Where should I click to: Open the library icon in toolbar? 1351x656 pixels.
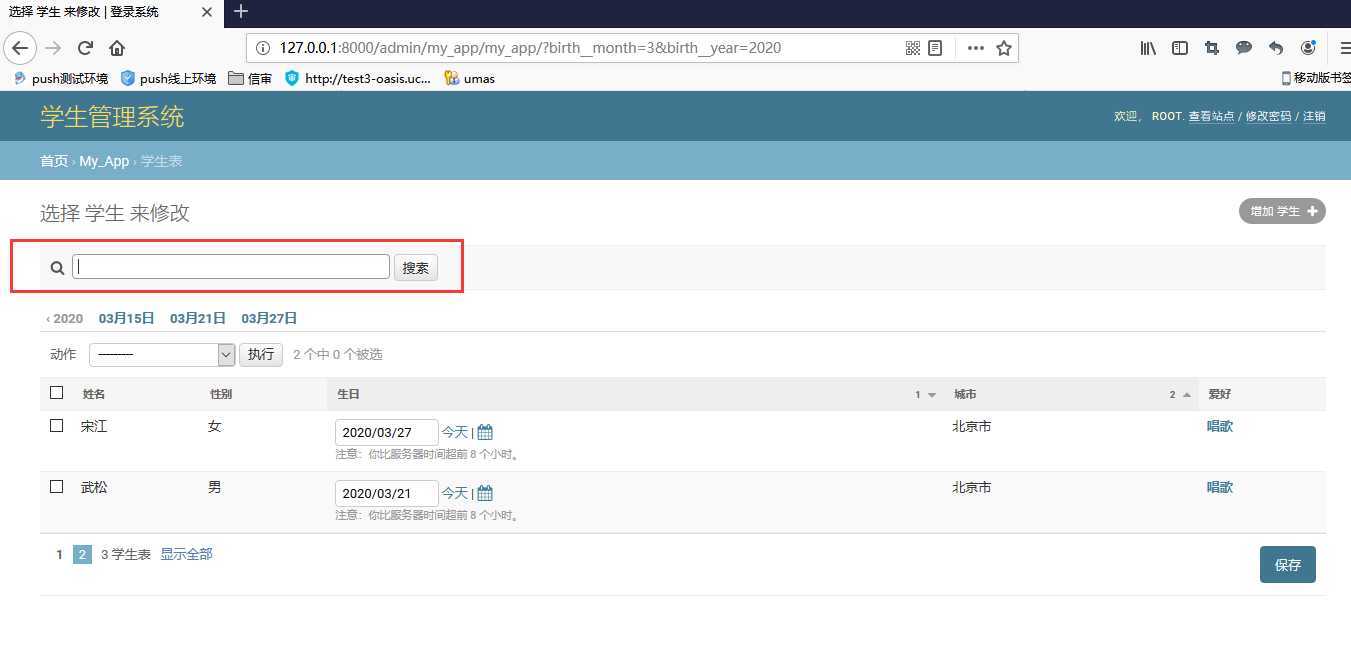point(1148,48)
